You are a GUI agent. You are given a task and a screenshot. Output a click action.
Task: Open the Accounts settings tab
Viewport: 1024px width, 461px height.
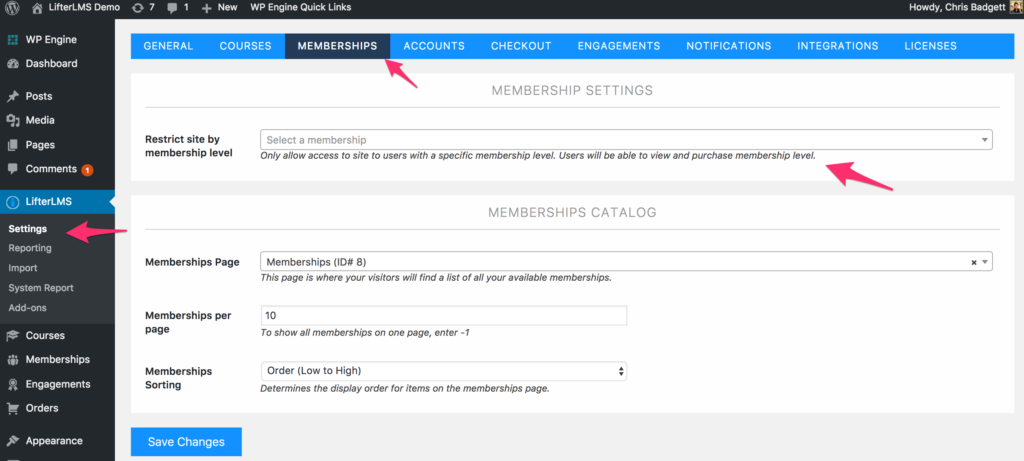[434, 46]
